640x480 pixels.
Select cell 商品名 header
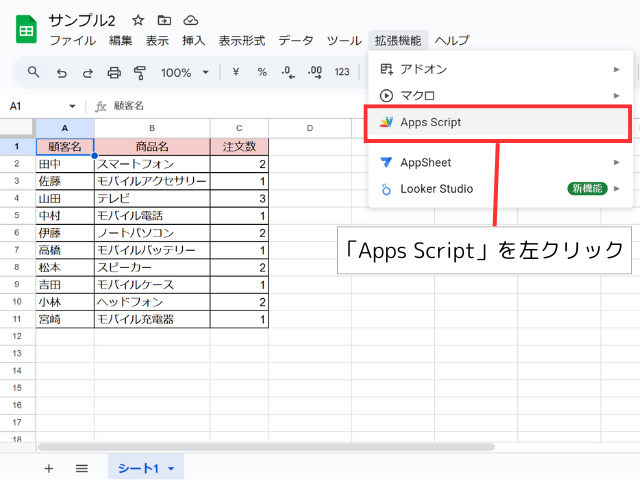click(x=152, y=147)
